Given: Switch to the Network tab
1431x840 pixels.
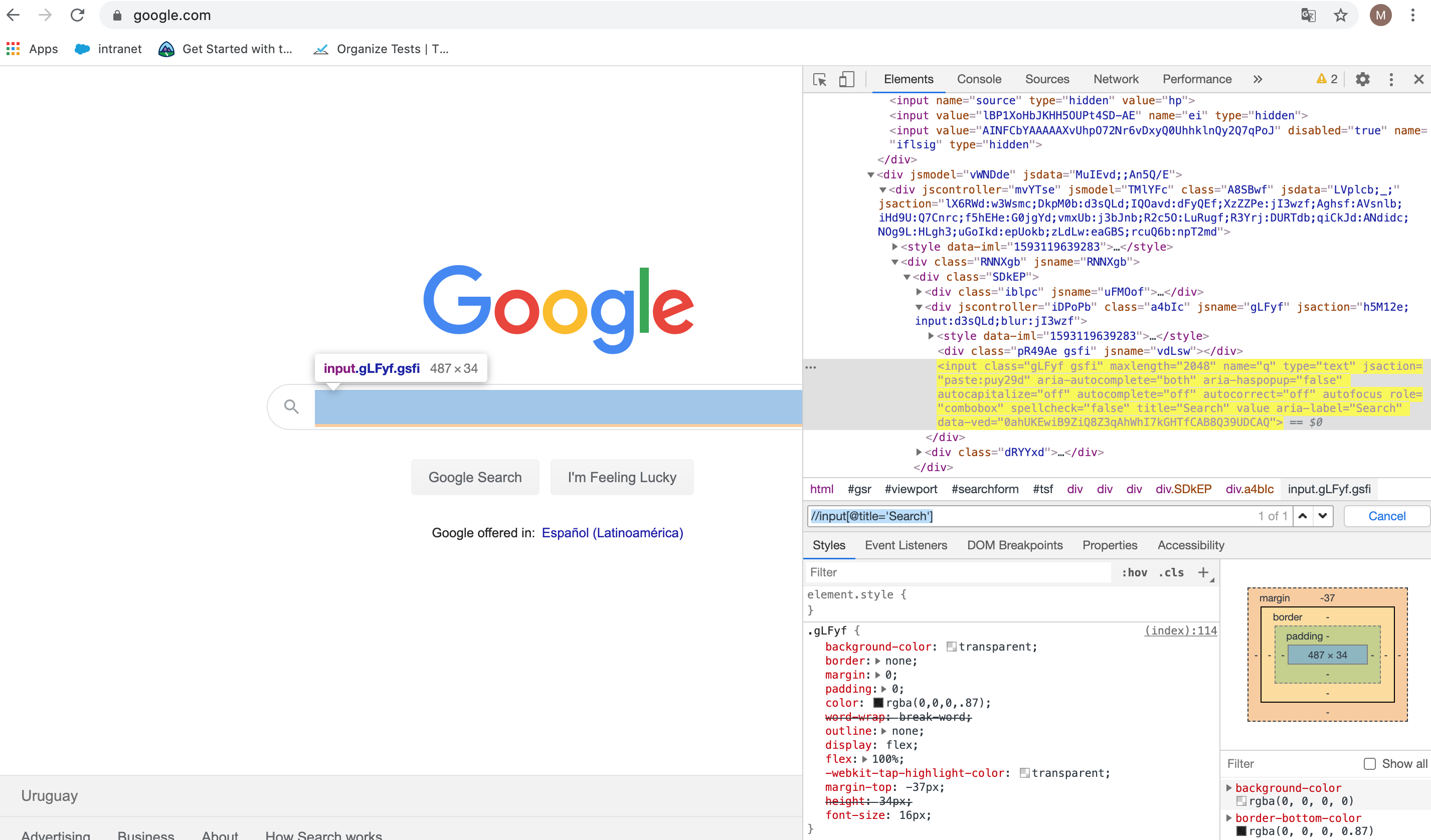Looking at the screenshot, I should pos(1116,80).
